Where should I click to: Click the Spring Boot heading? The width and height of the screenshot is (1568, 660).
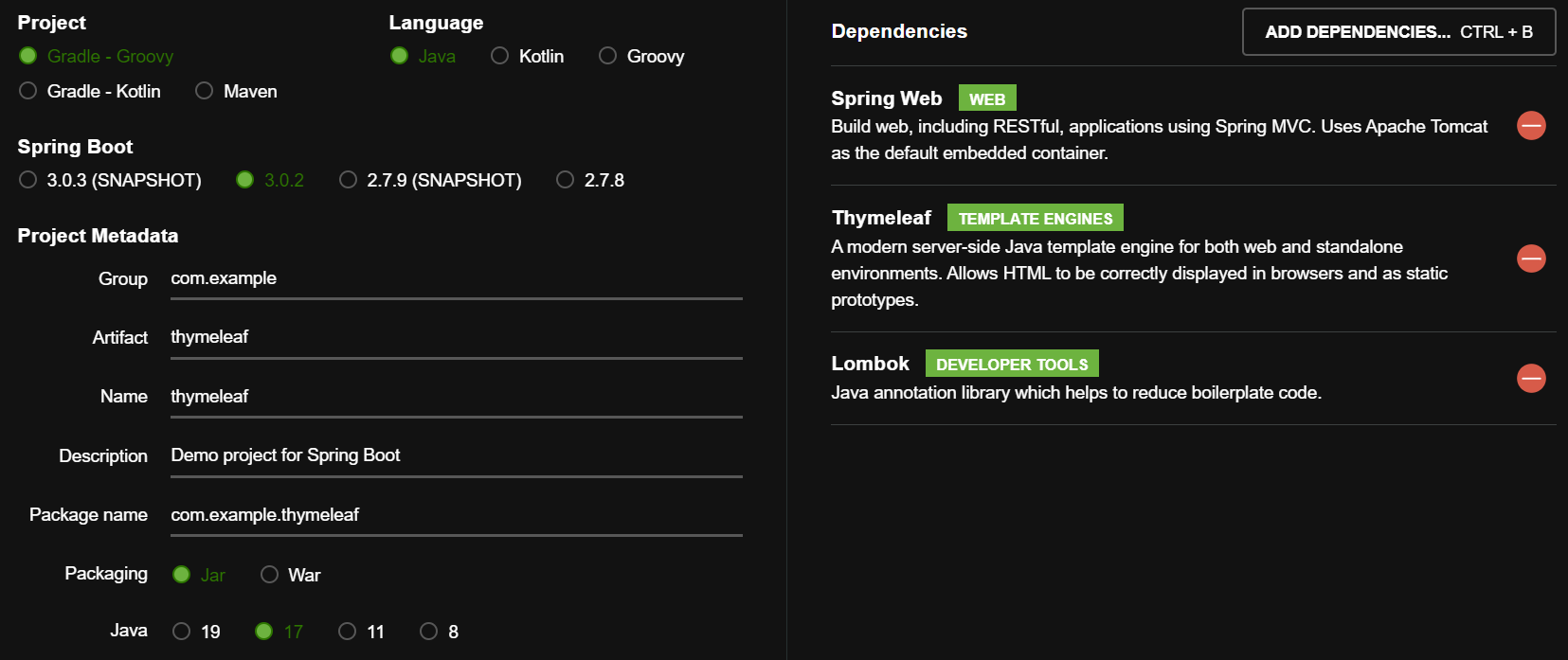pyautogui.click(x=75, y=147)
